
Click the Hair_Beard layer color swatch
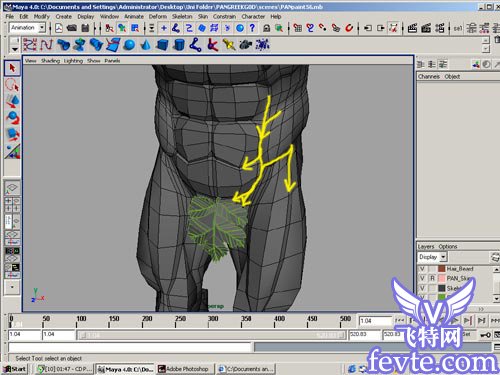click(x=442, y=269)
